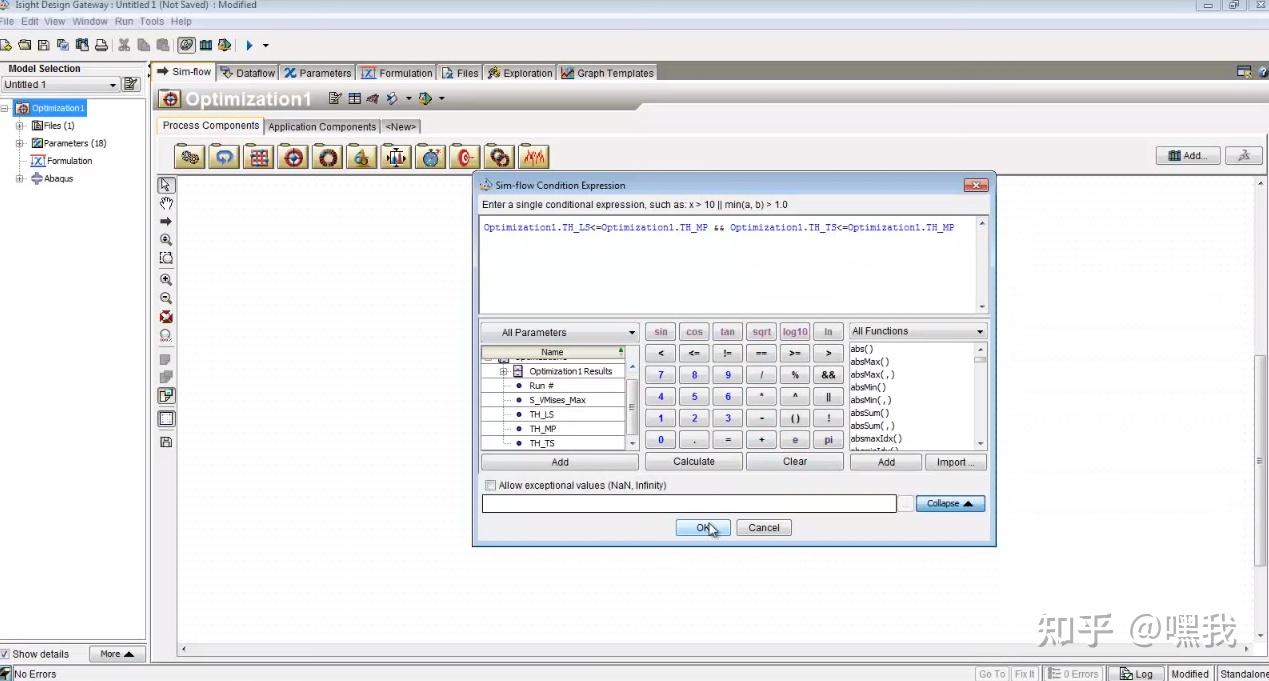Expand Optimization1 Results tree node

click(x=505, y=371)
